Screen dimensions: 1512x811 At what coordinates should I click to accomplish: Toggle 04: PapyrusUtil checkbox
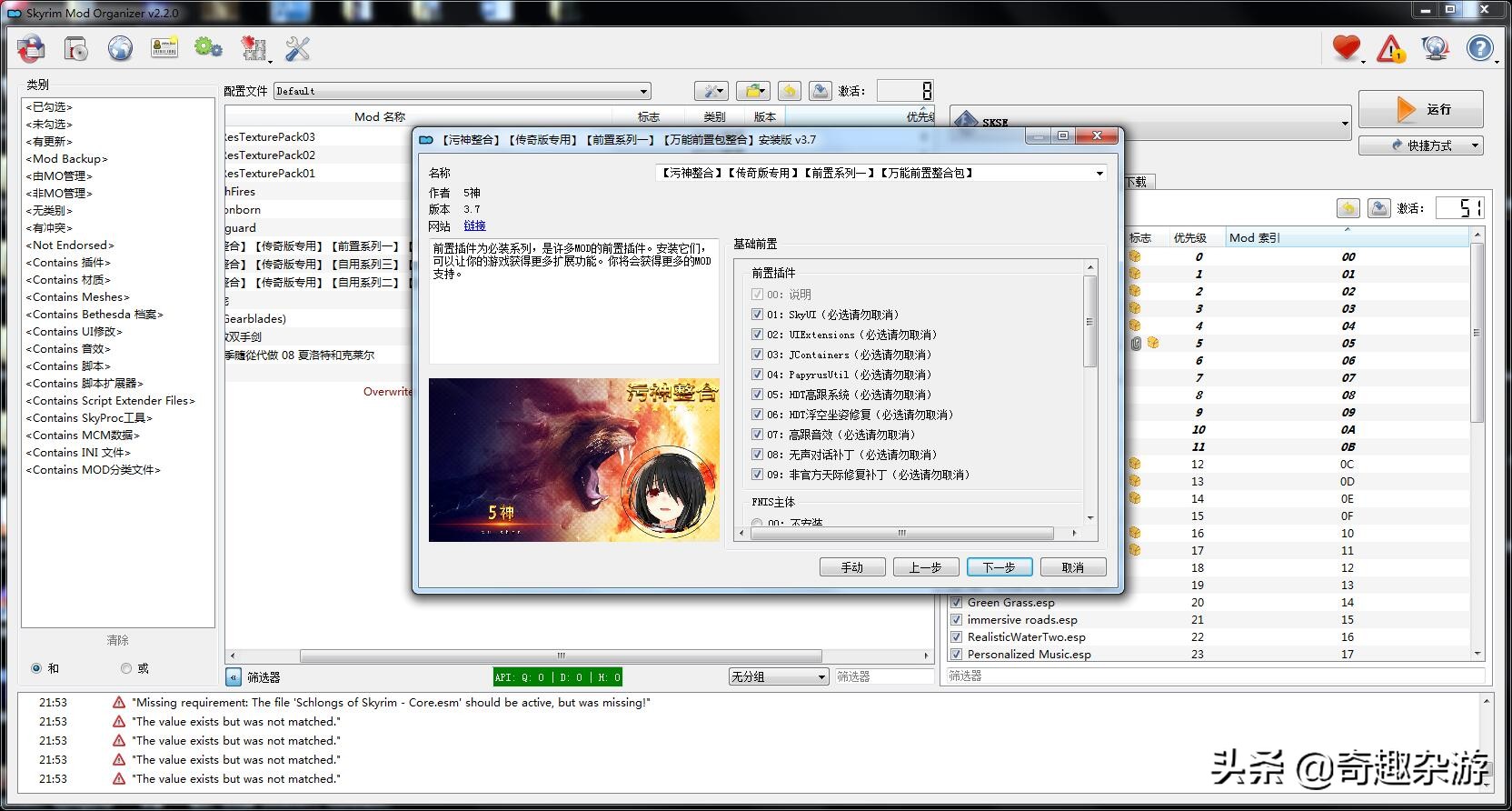tap(757, 375)
